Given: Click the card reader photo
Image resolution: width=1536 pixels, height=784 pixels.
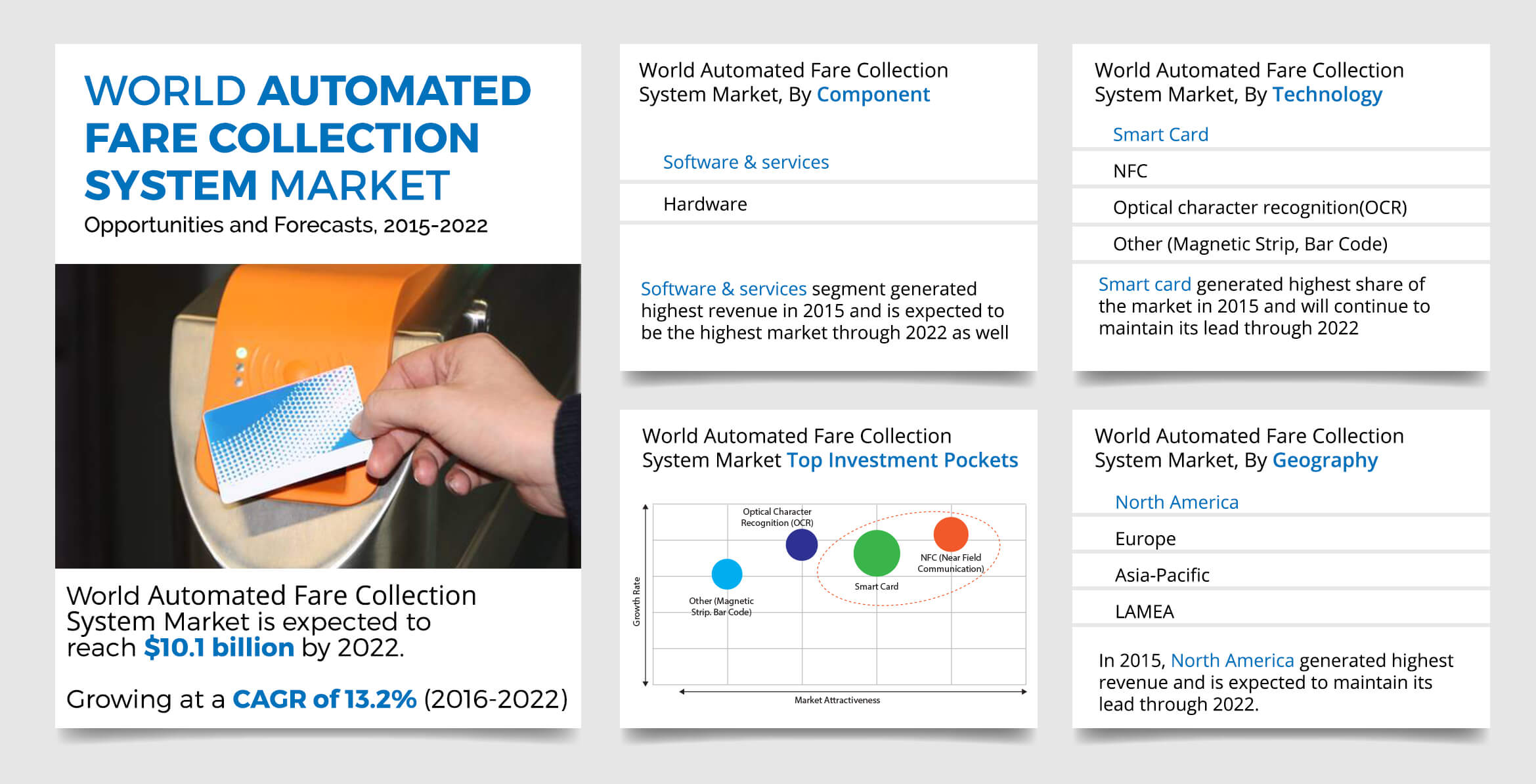Looking at the screenshot, I should click(x=318, y=414).
